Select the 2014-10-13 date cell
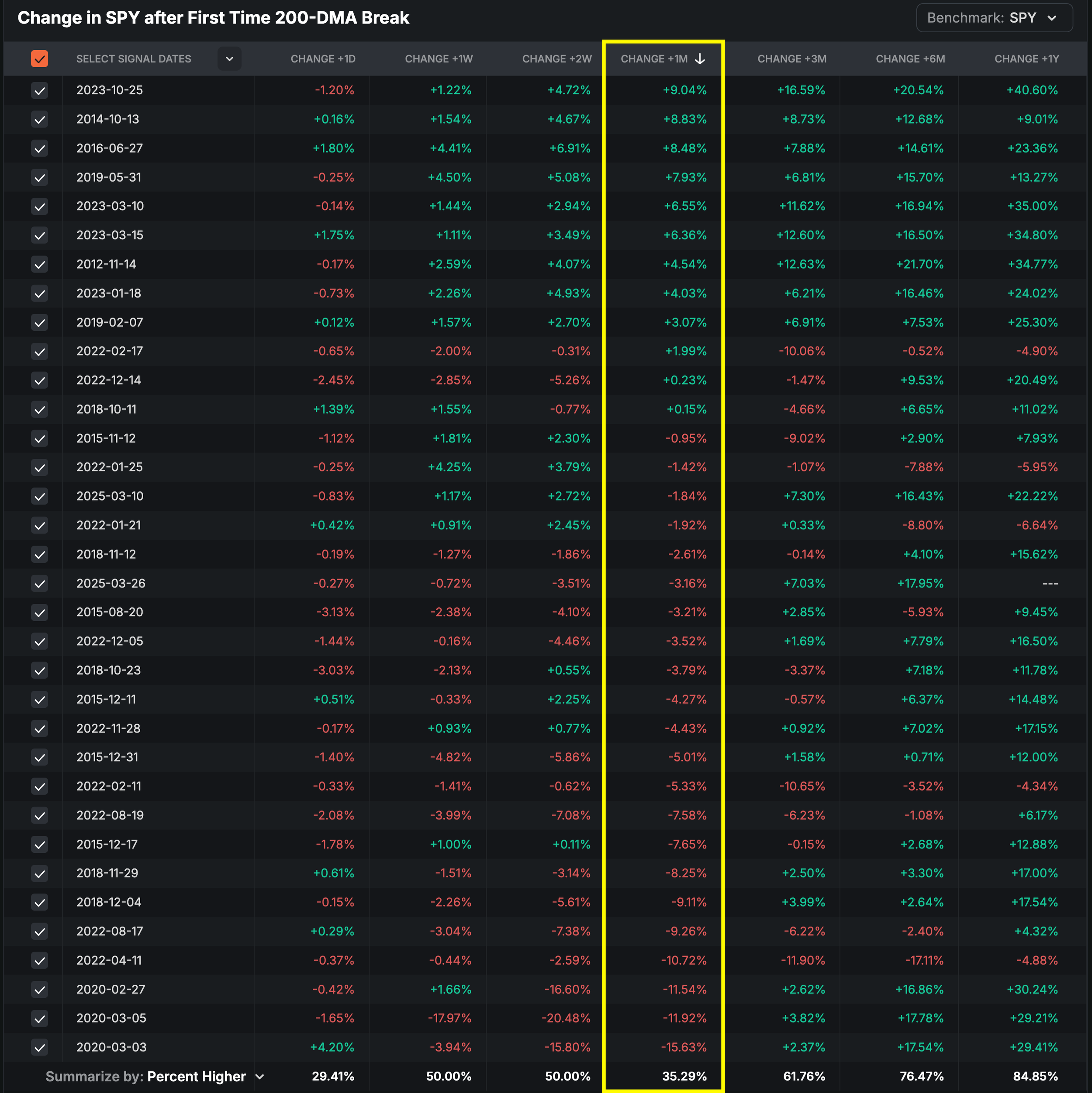 pos(107,119)
